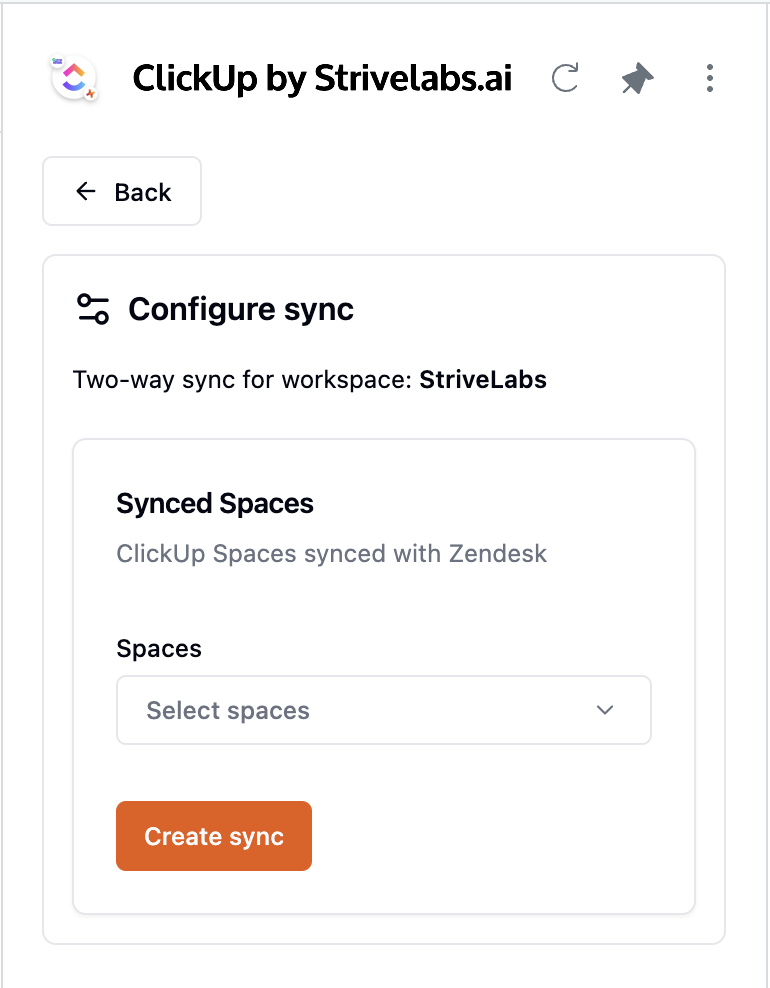Screen dimensions: 770x988
Task: Click the Configure sync sliders icon
Action: (x=93, y=310)
